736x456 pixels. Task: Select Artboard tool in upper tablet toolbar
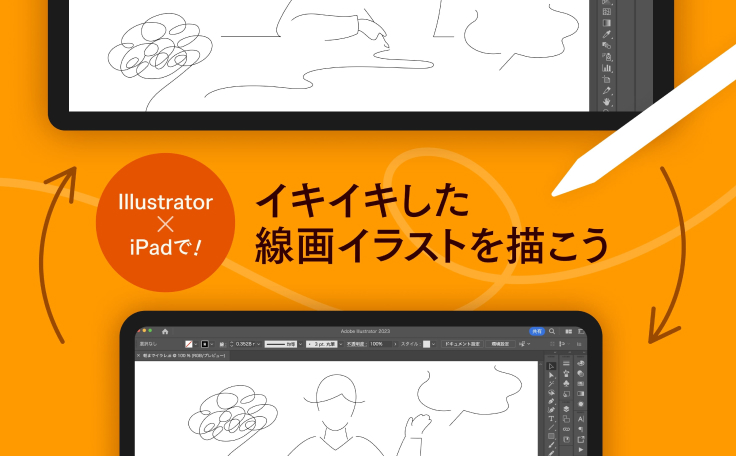click(606, 79)
